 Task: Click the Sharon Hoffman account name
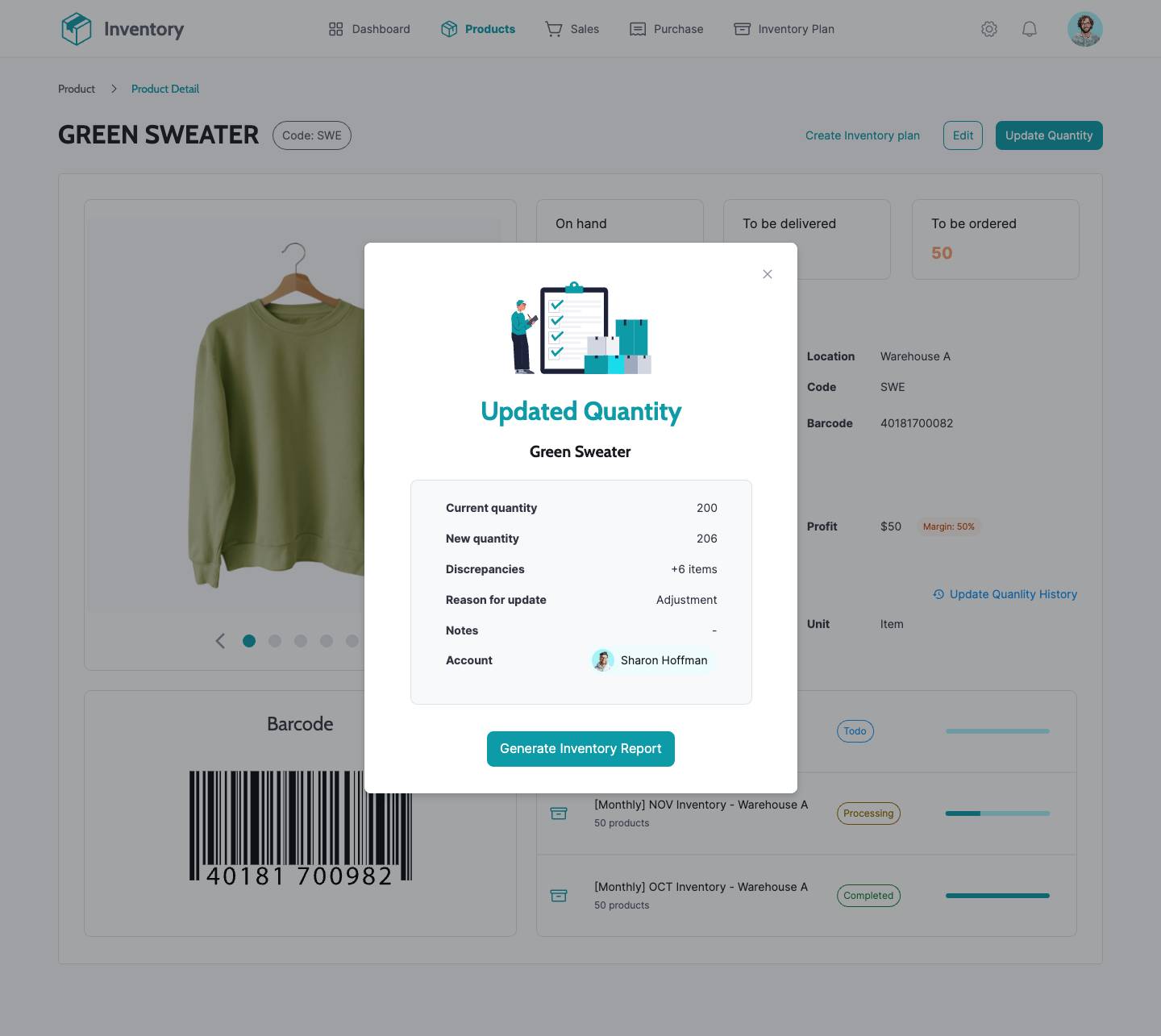[x=664, y=660]
